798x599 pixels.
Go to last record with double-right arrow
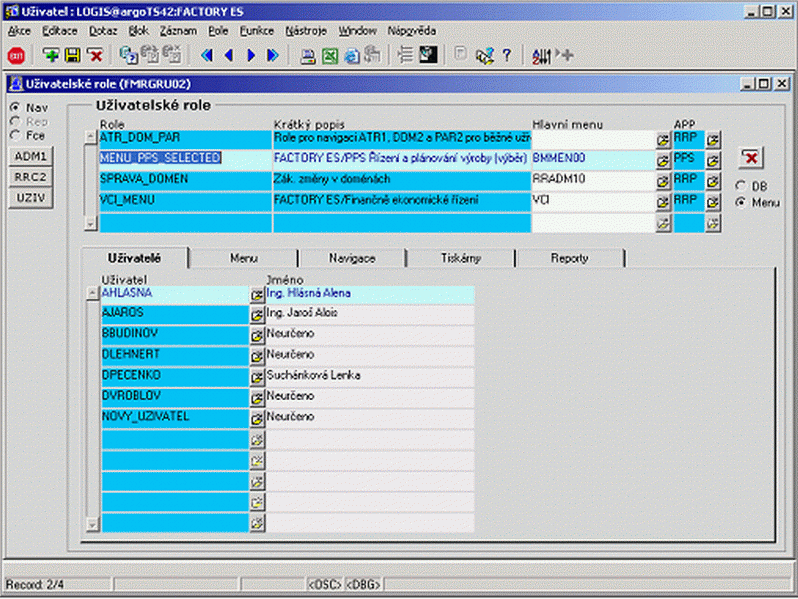click(x=272, y=55)
